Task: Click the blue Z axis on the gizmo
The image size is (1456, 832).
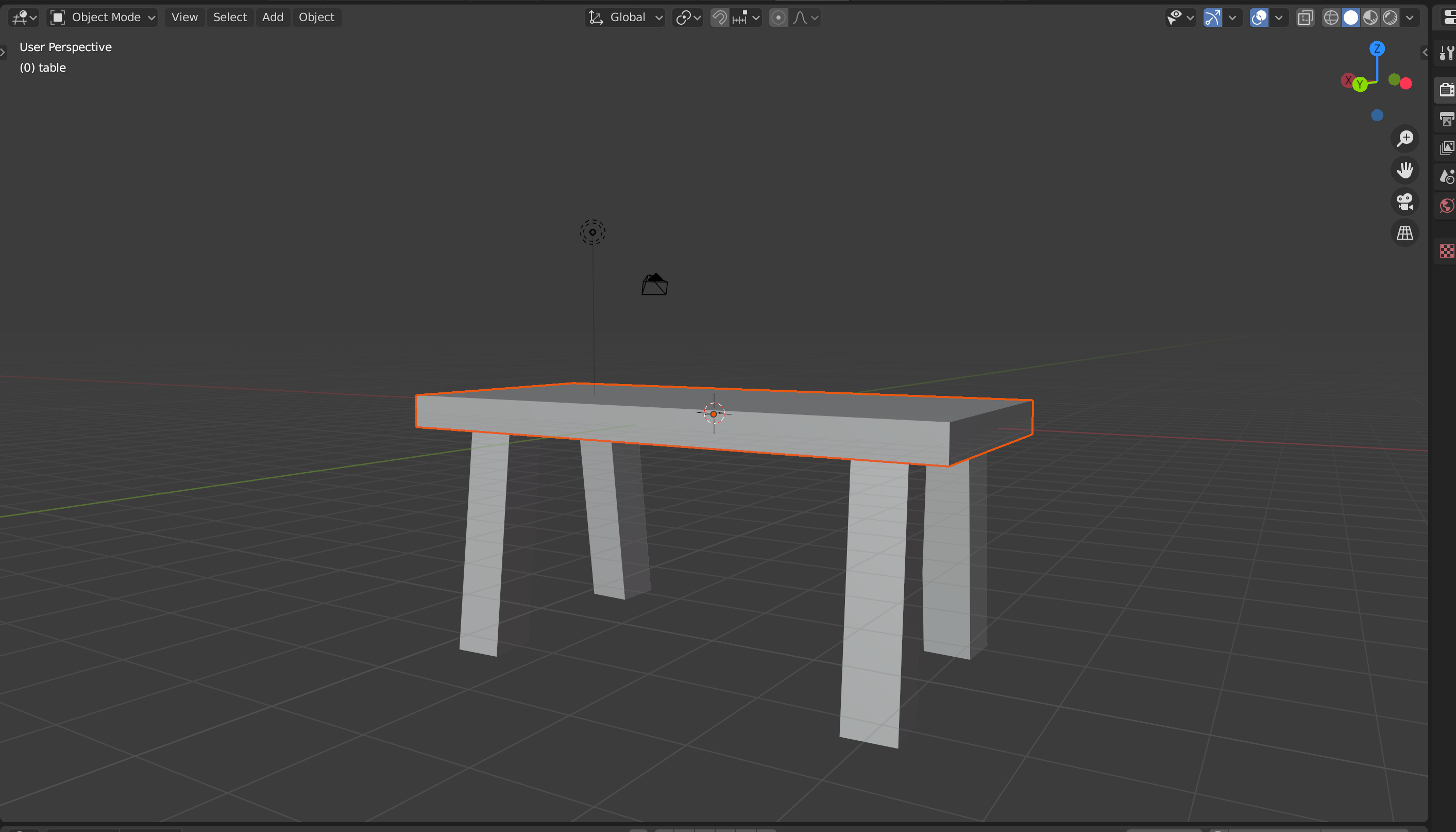Action: click(1377, 48)
